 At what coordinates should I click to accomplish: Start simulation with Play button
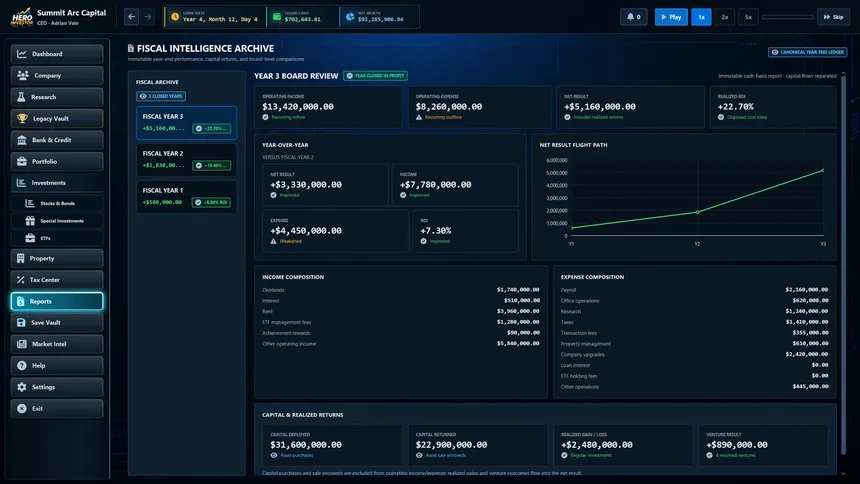(671, 17)
